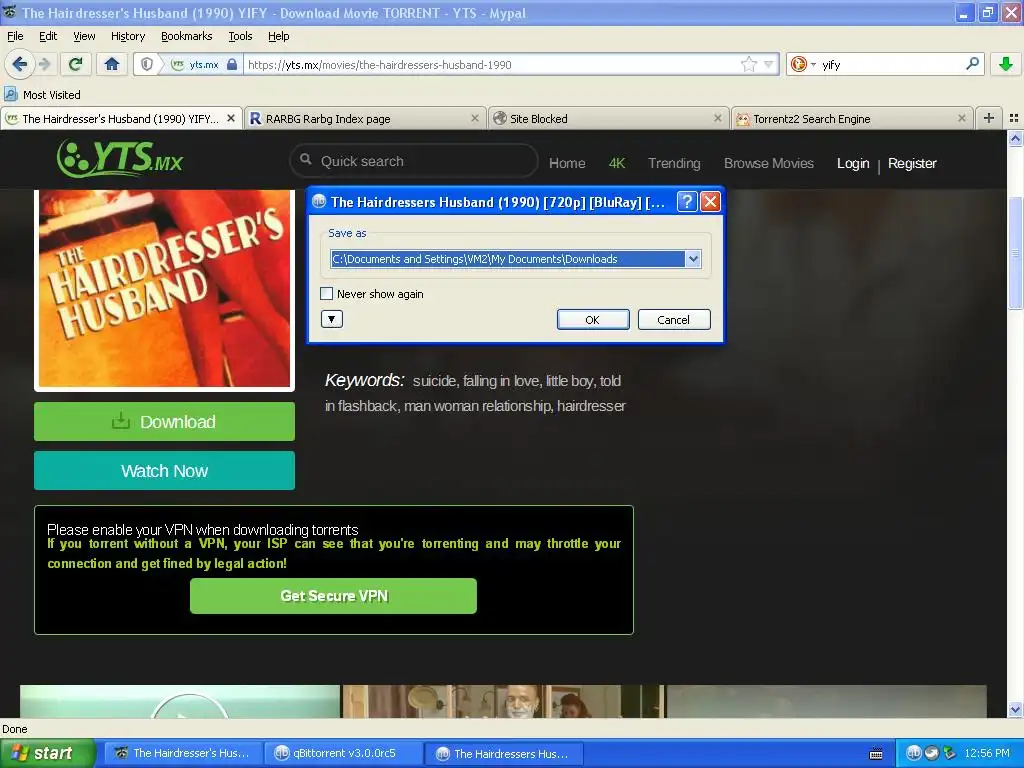Open the Windows start menu
This screenshot has height=768, width=1024.
(47, 754)
